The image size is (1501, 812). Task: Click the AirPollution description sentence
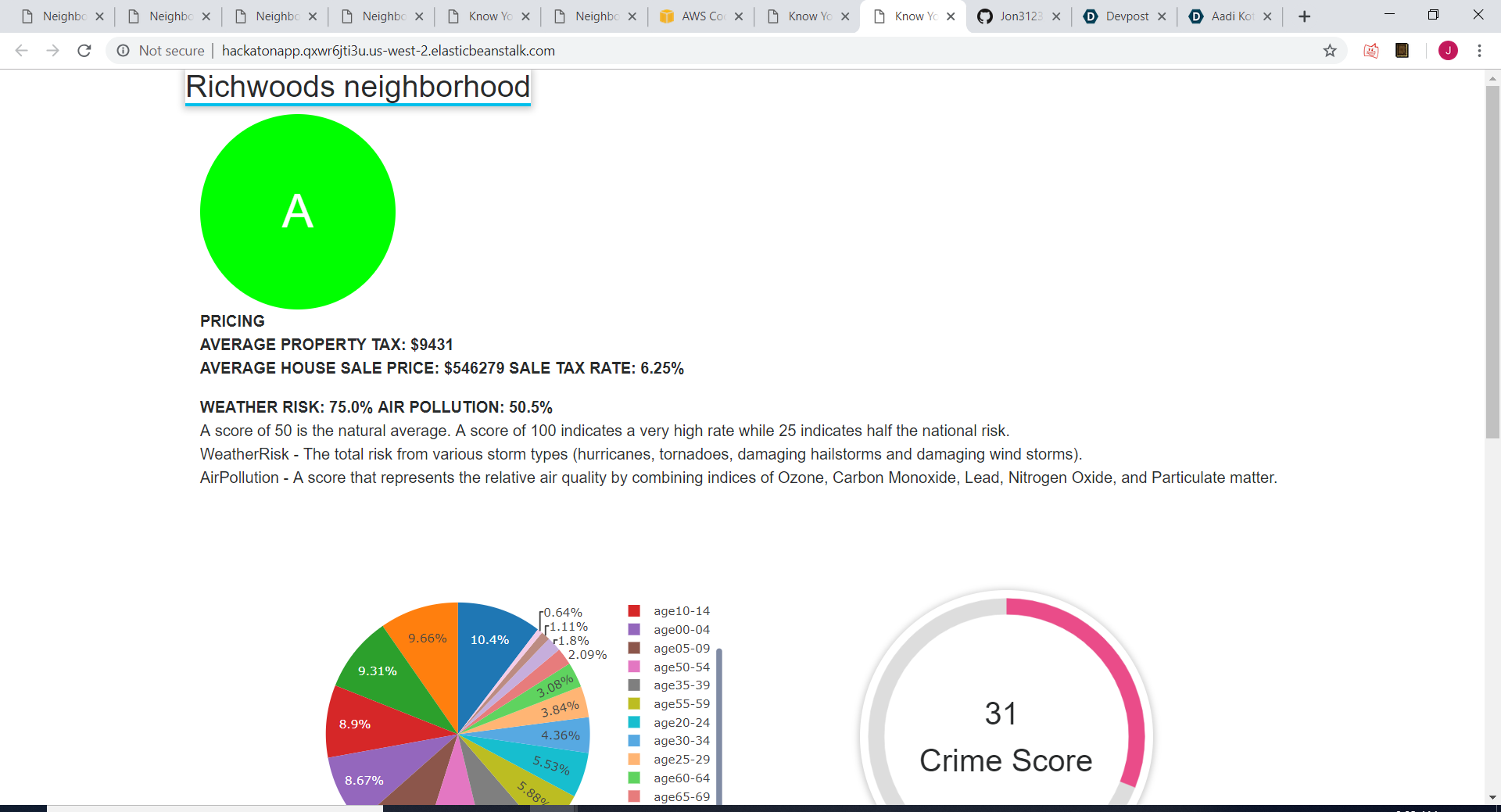(739, 478)
